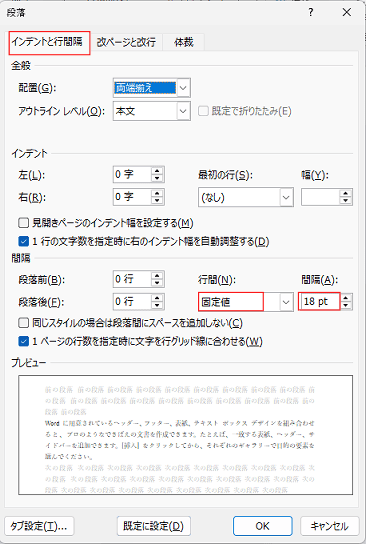Click the タブ設定 button
Image resolution: width=366 pixels, height=544 pixels.
point(39,526)
